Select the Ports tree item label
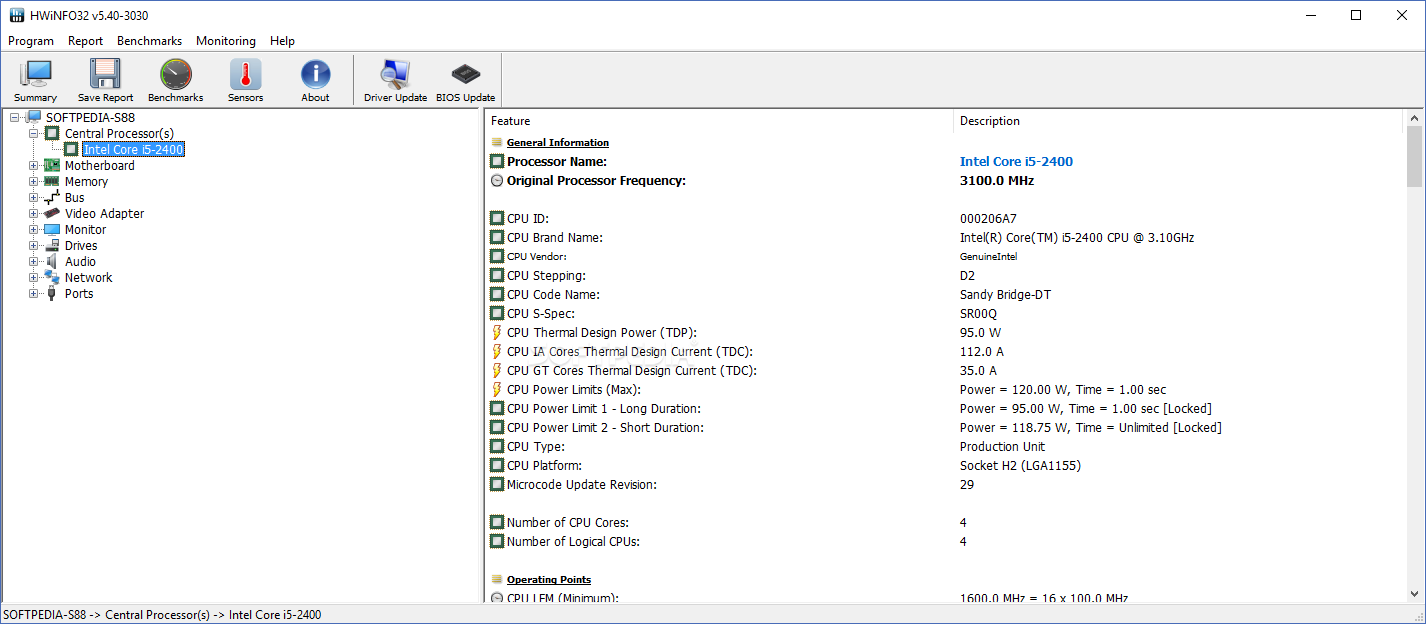The height and width of the screenshot is (624, 1426). coord(79,293)
